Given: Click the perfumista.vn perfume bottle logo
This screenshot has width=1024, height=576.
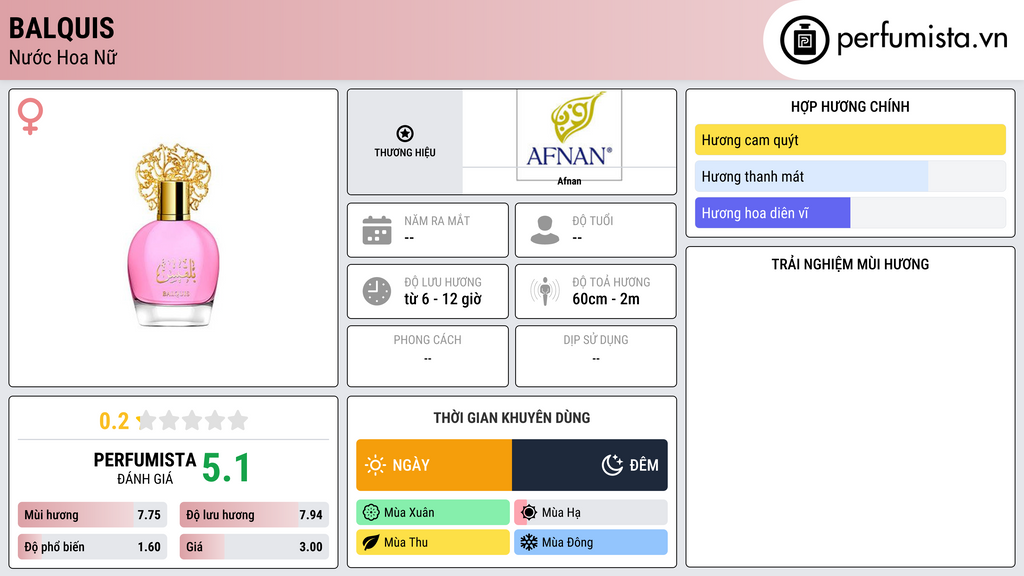Looking at the screenshot, I should [803, 40].
